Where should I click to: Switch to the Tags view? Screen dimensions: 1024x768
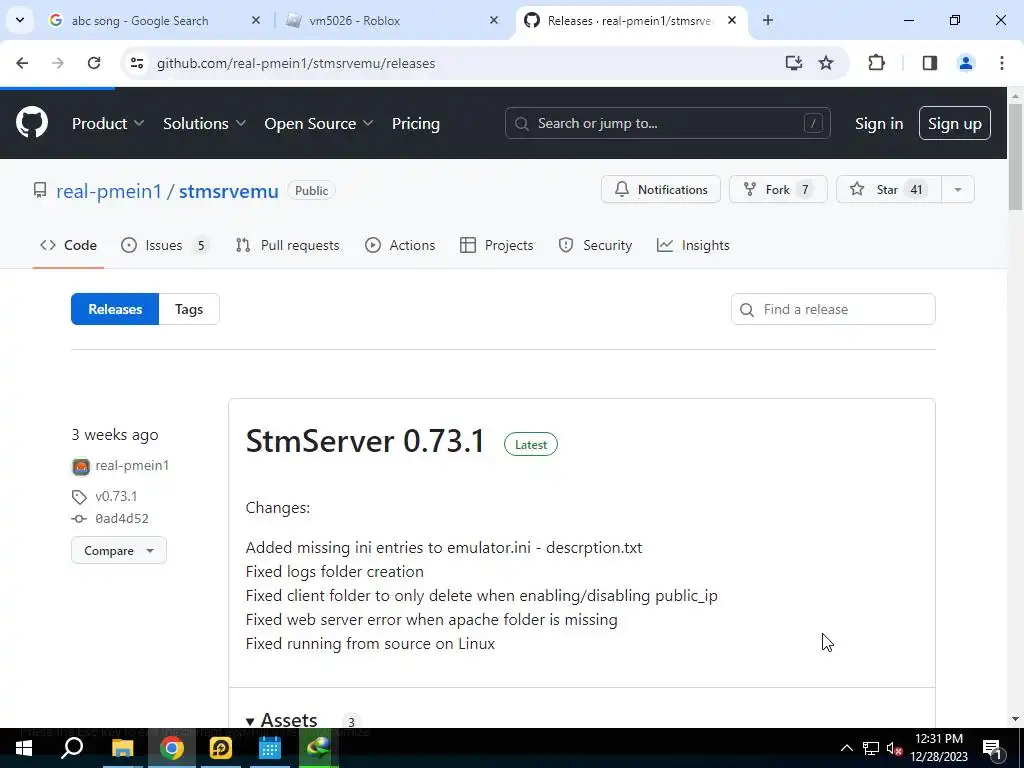189,309
